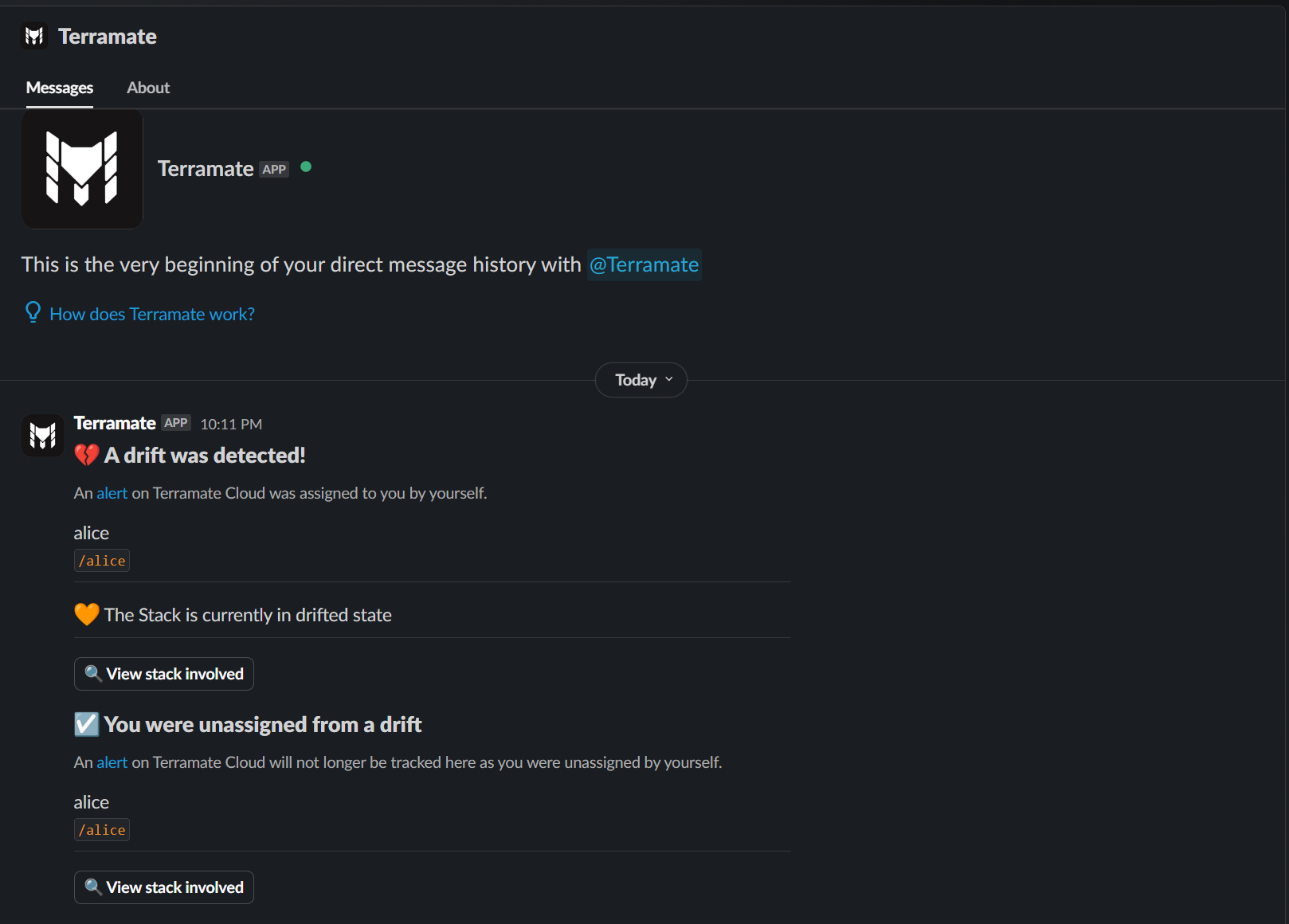The height and width of the screenshot is (924, 1289).
Task: Click the Terramate logo in the header
Action: coord(34,36)
